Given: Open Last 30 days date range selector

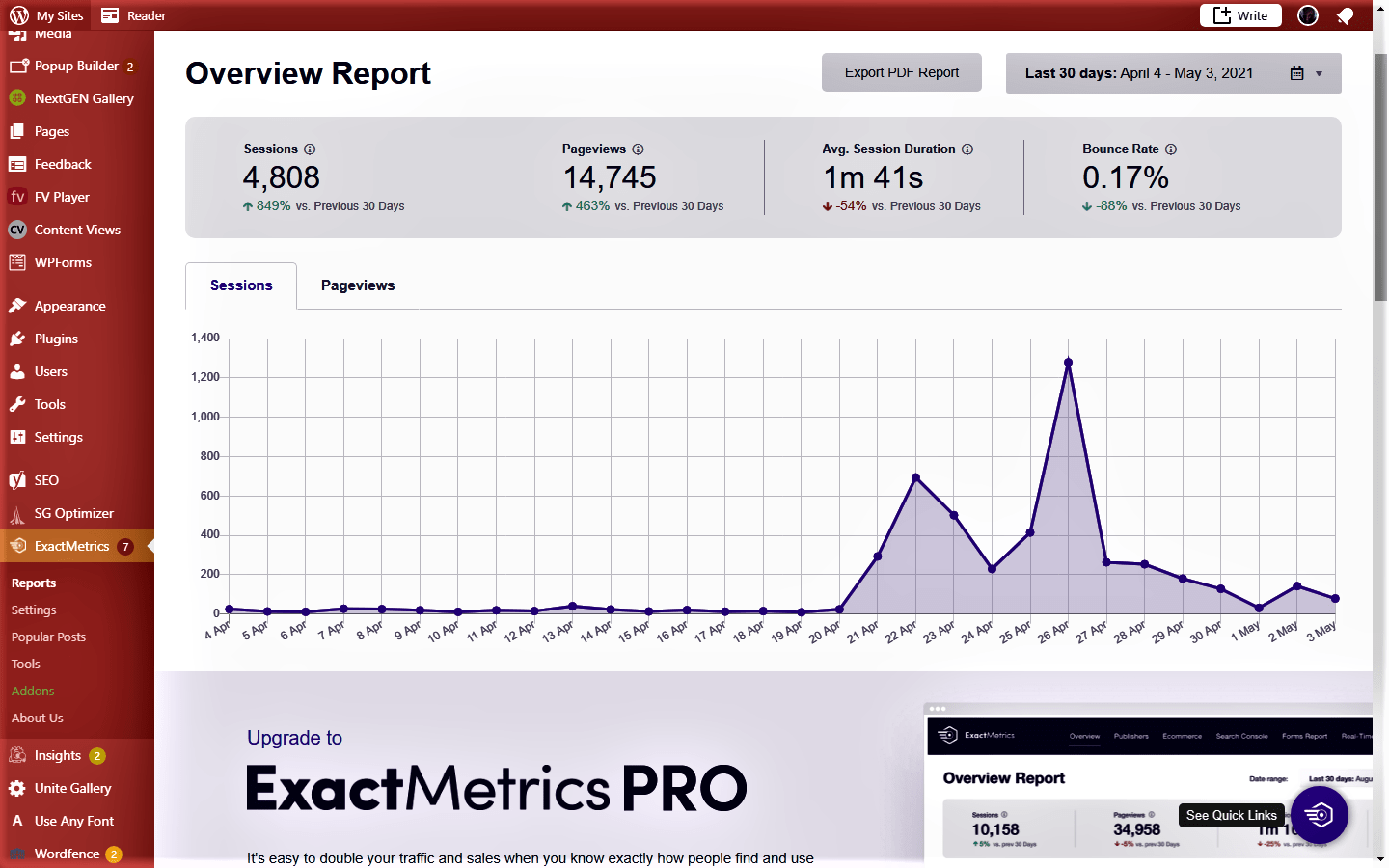Looking at the screenshot, I should point(1174,73).
